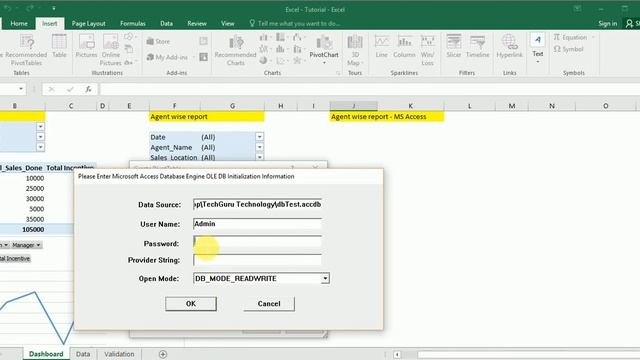This screenshot has width=640, height=360.
Task: Insert a PivotChart
Action: point(324,46)
